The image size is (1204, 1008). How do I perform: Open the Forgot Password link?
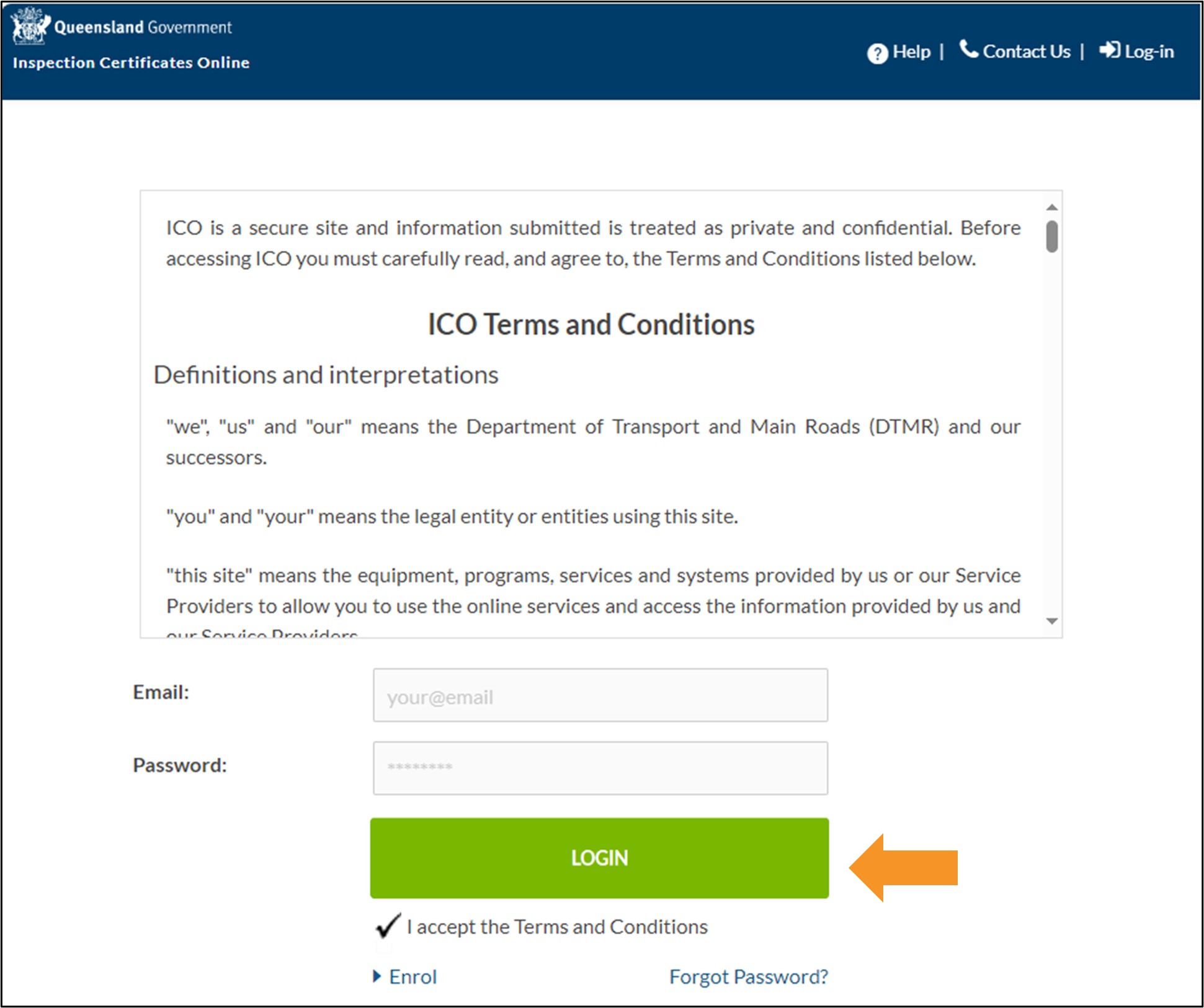coord(748,976)
